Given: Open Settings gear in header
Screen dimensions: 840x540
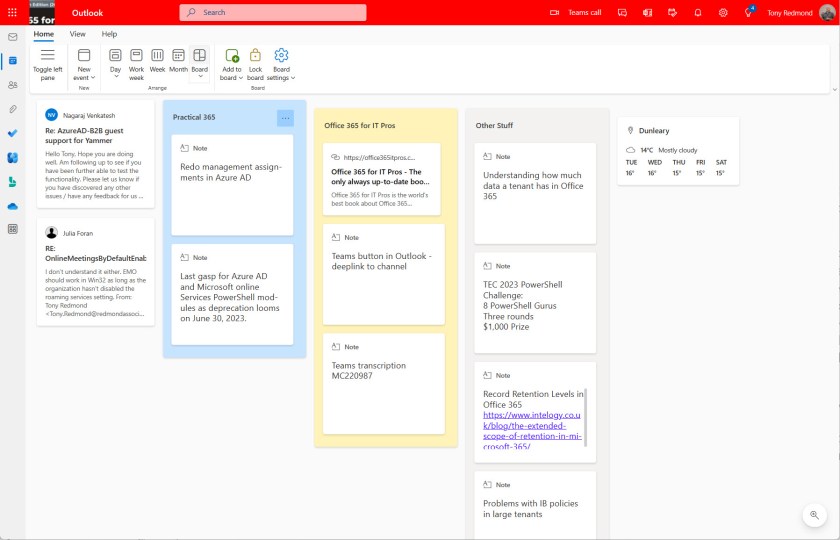Looking at the screenshot, I should click(x=723, y=12).
